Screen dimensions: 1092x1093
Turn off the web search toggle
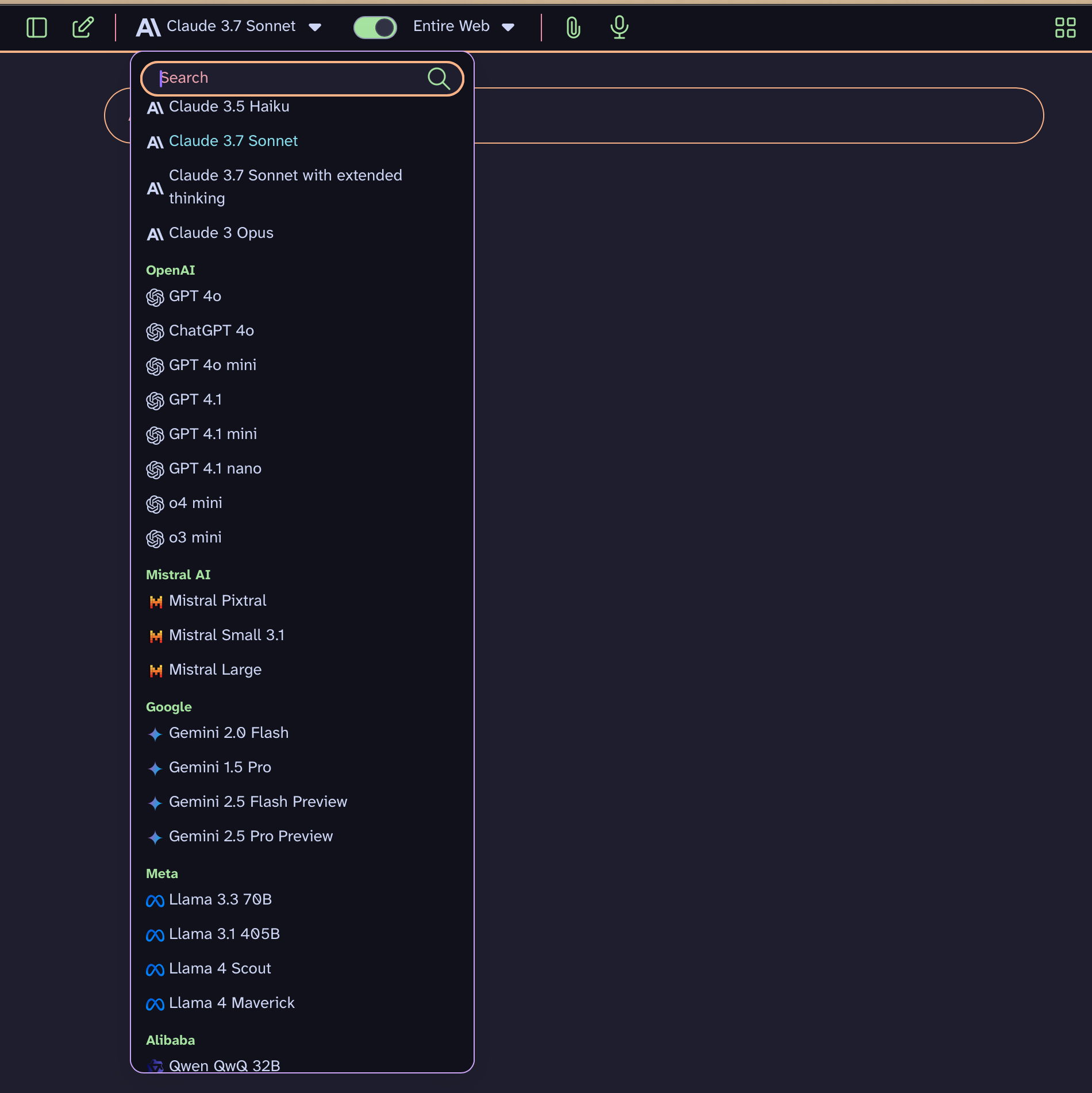(x=375, y=27)
